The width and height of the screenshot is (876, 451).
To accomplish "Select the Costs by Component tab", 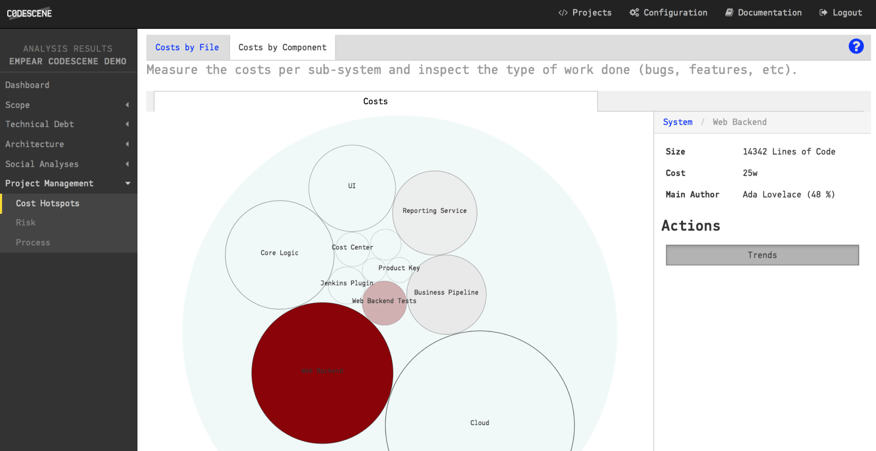I will tap(282, 47).
